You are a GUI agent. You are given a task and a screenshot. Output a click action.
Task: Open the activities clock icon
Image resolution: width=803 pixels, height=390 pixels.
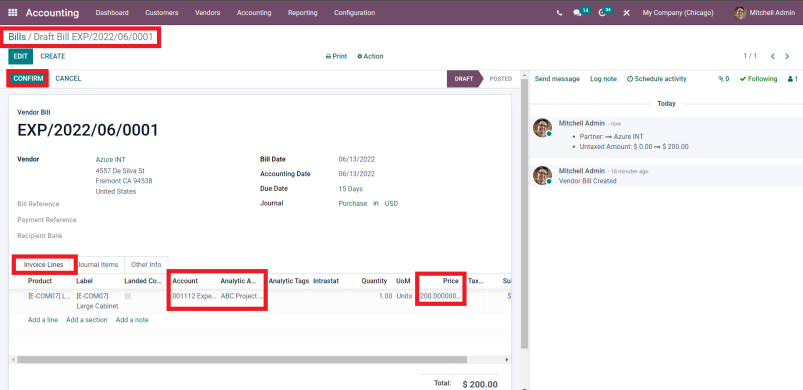pyautogui.click(x=602, y=13)
